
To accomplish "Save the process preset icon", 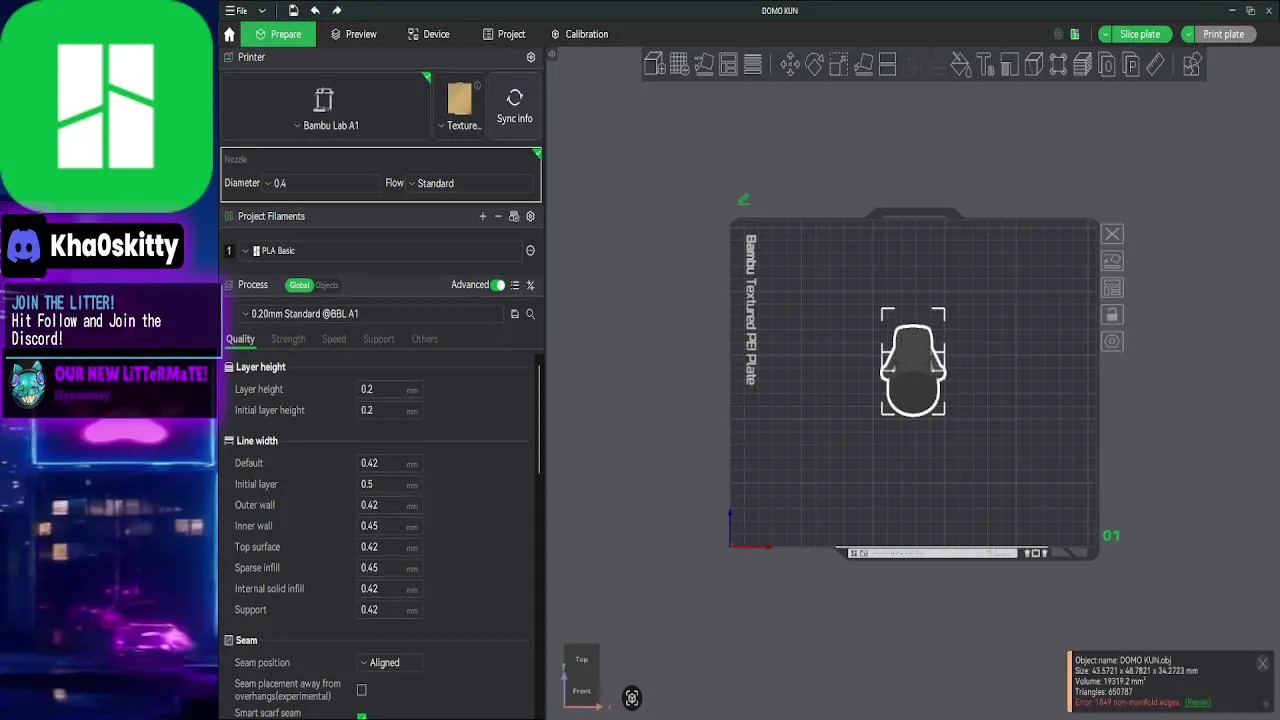I will (x=515, y=314).
